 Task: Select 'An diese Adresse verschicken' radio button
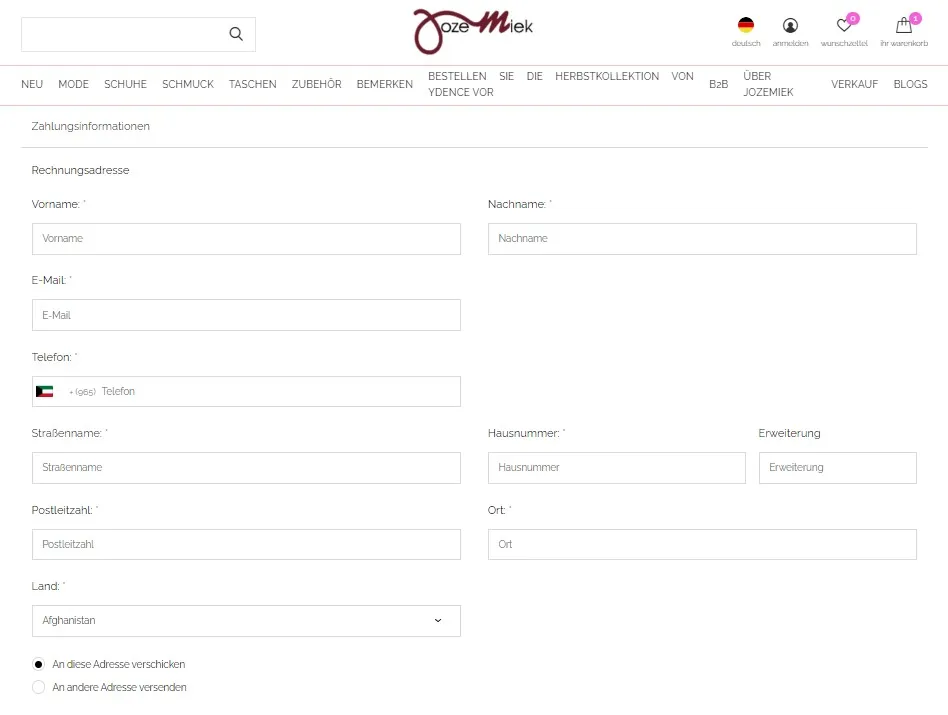pos(38,664)
